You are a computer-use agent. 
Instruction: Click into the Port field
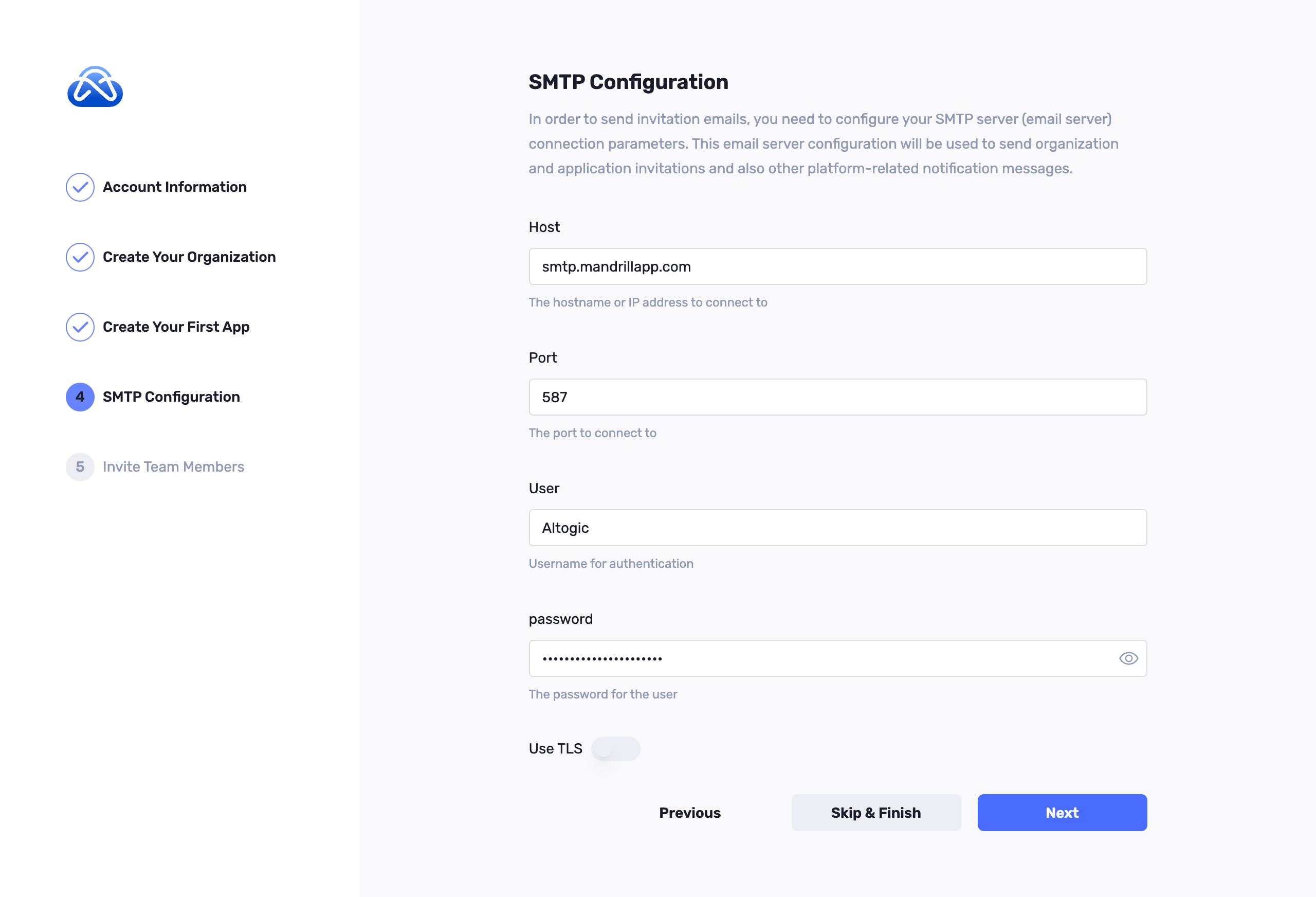pyautogui.click(x=837, y=397)
